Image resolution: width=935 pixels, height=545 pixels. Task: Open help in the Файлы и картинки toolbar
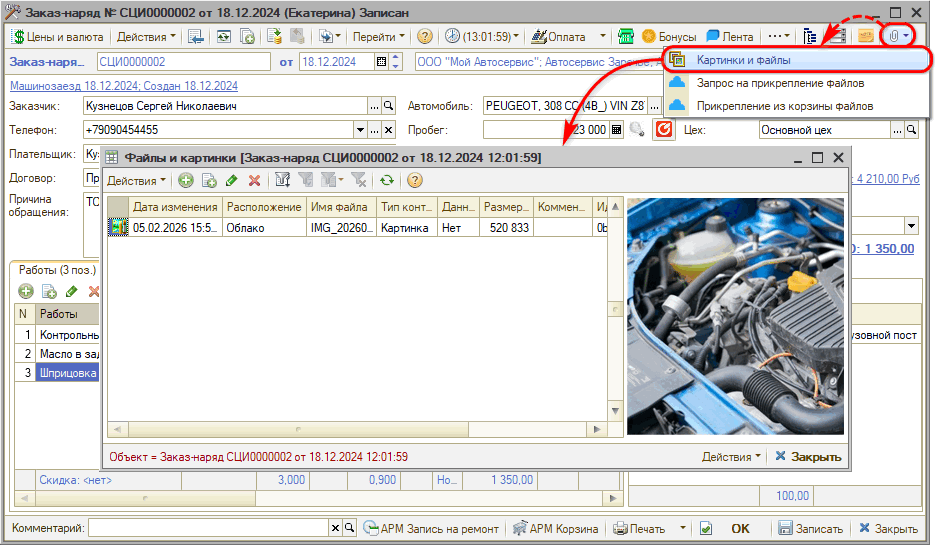click(414, 180)
